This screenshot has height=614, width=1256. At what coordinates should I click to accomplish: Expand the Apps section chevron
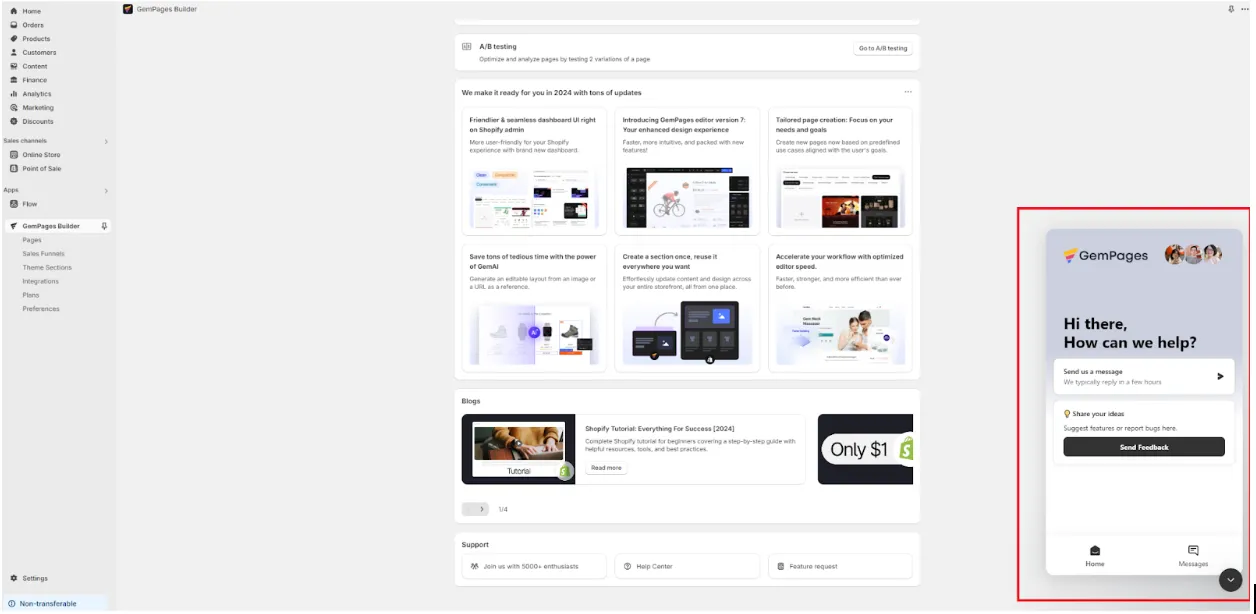tap(106, 190)
